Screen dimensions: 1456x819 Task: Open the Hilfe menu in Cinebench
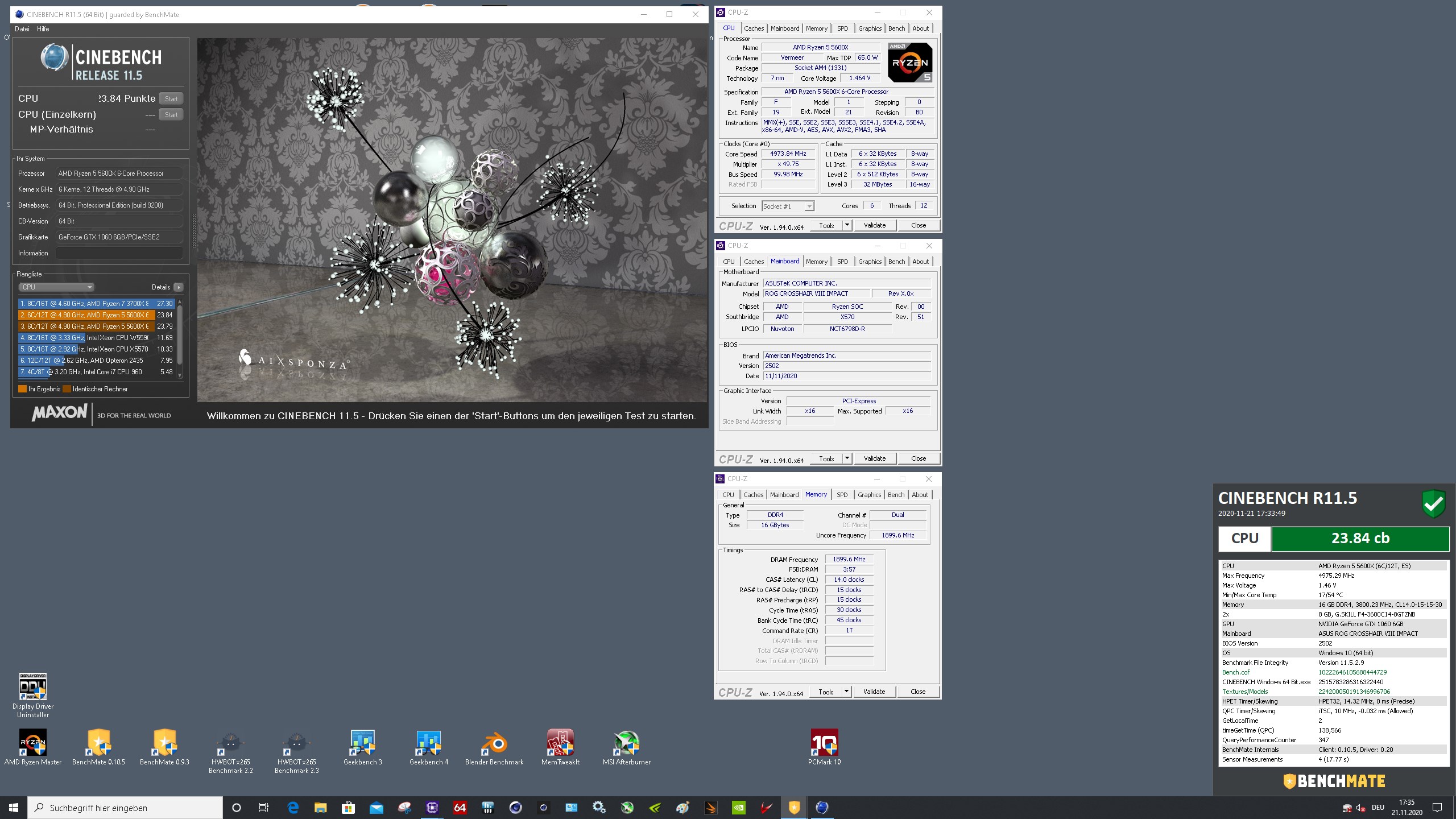click(43, 29)
